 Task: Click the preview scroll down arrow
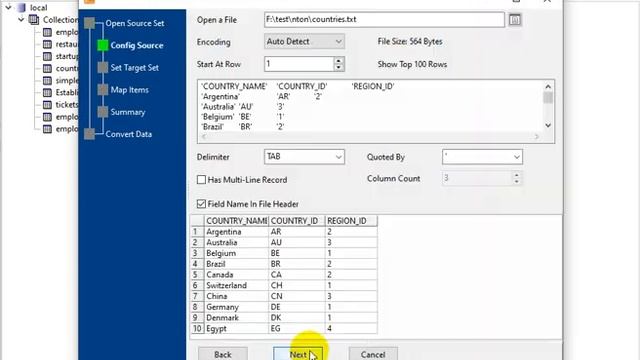point(548,125)
